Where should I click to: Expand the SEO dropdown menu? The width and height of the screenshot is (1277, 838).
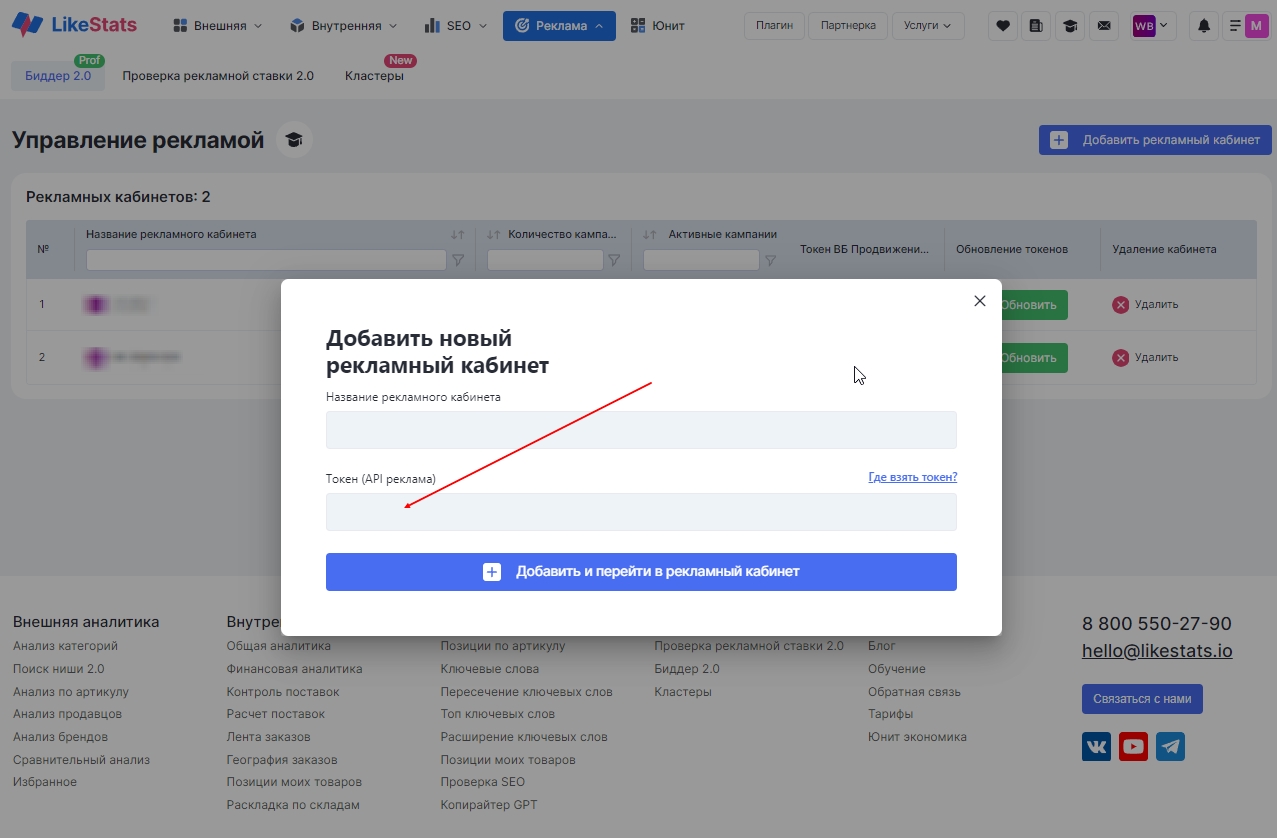[455, 26]
